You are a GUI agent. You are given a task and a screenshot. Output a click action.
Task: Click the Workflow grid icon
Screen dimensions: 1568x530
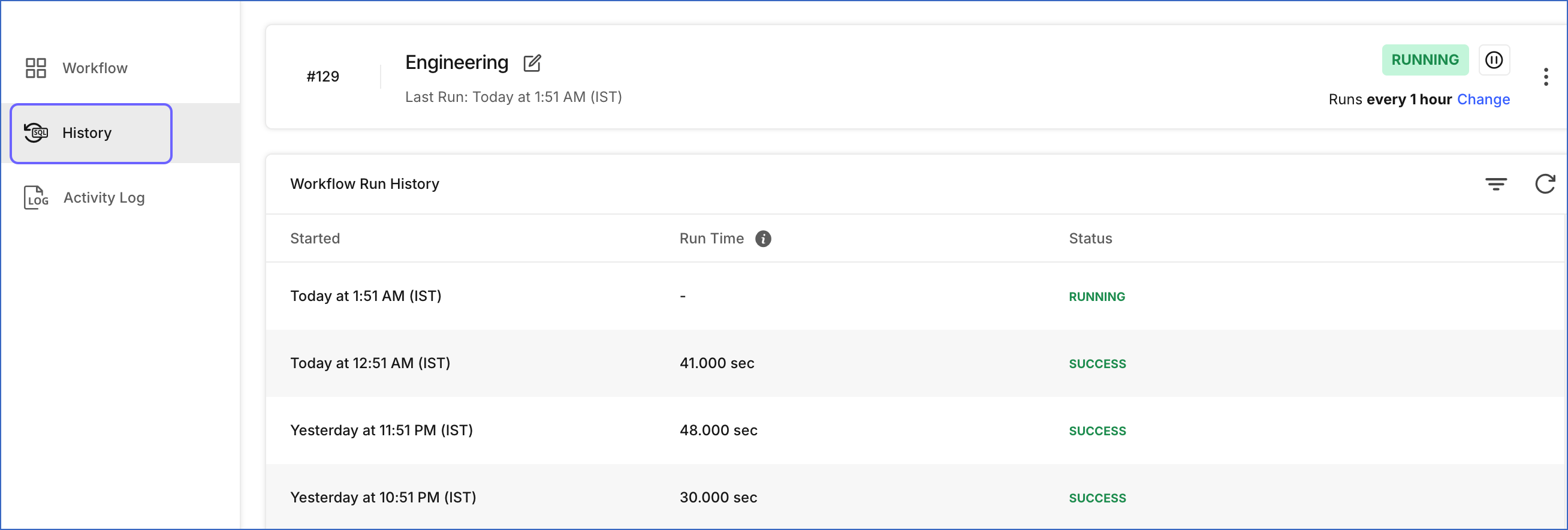click(36, 68)
